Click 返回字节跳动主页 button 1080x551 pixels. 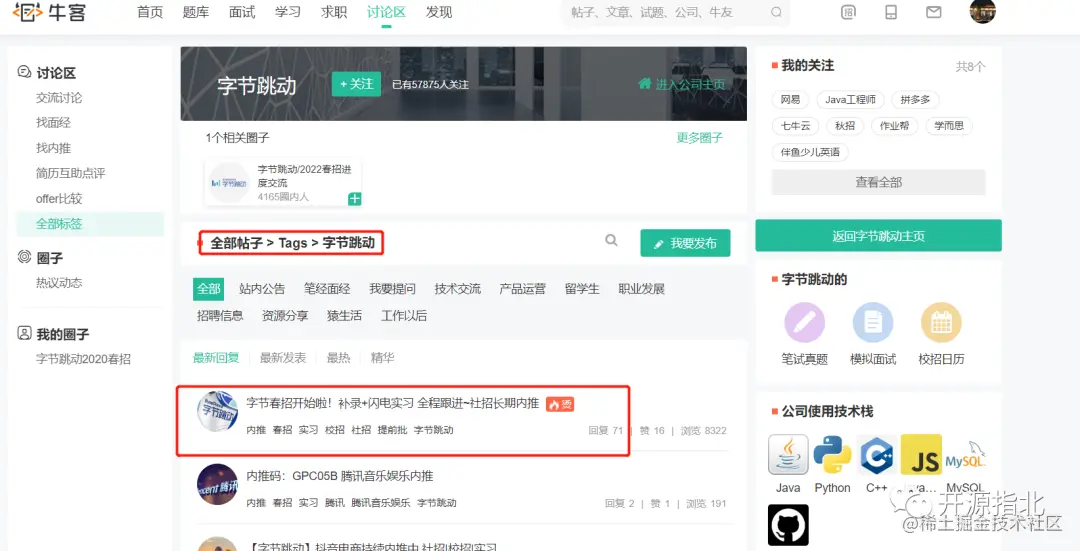coord(878,236)
